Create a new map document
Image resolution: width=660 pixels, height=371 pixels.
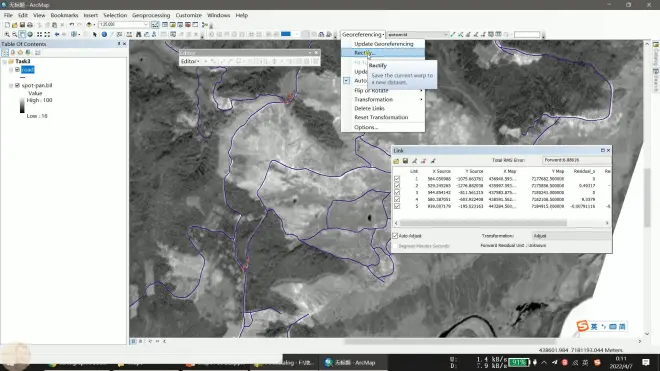pos(7,25)
